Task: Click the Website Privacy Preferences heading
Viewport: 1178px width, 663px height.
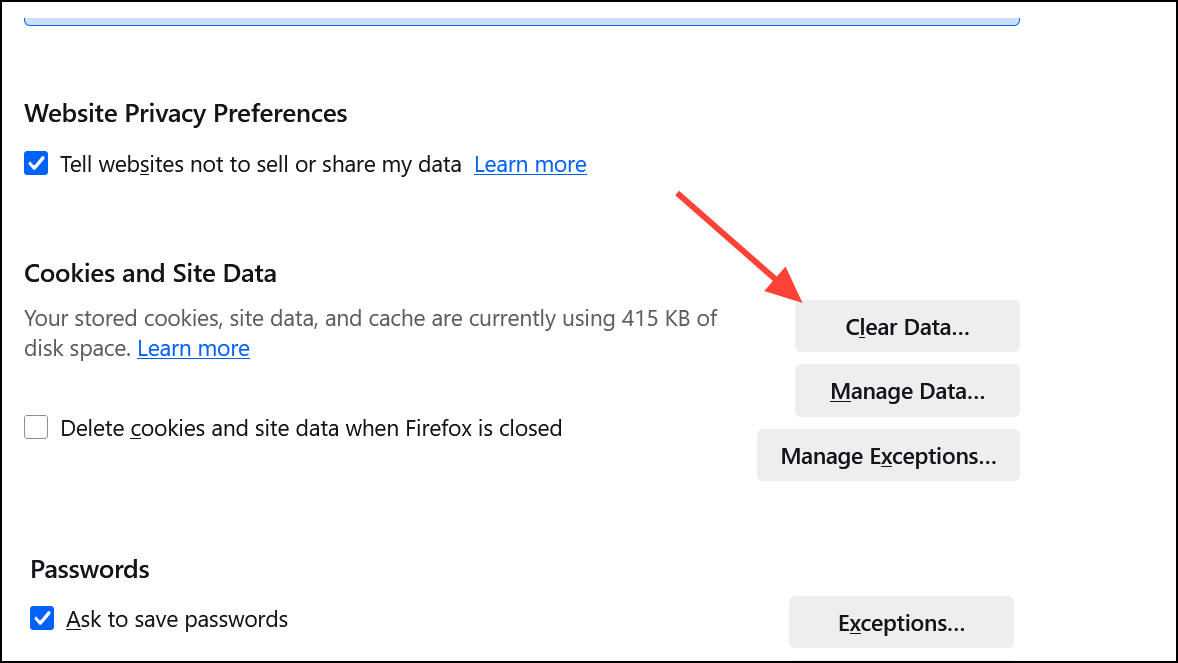Action: tap(186, 113)
